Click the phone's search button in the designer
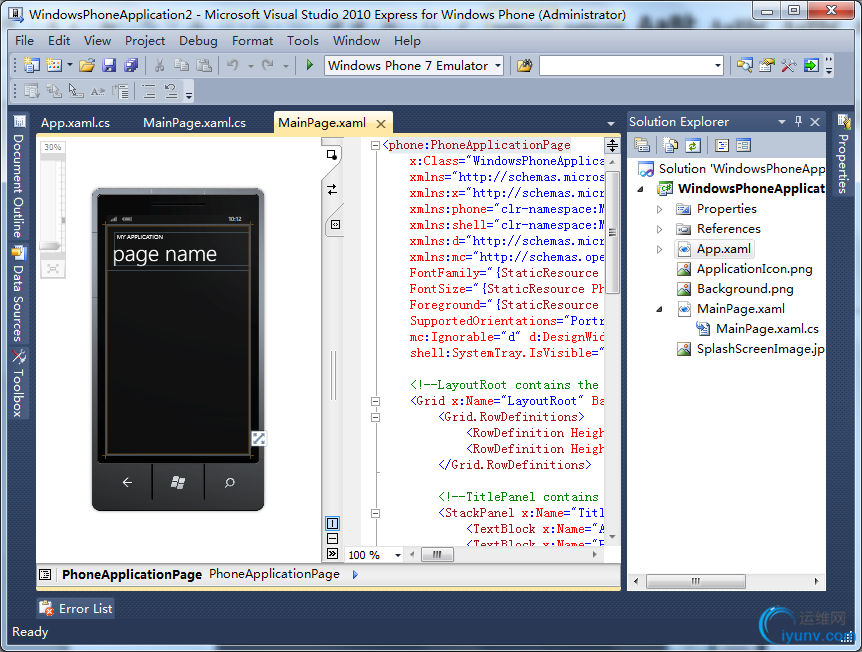The image size is (862, 652). click(x=230, y=483)
